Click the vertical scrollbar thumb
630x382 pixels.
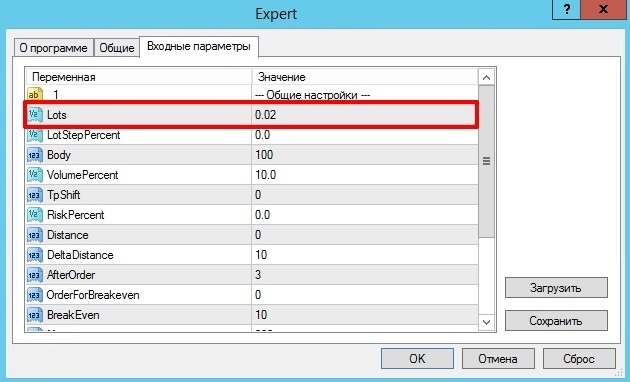[x=486, y=161]
